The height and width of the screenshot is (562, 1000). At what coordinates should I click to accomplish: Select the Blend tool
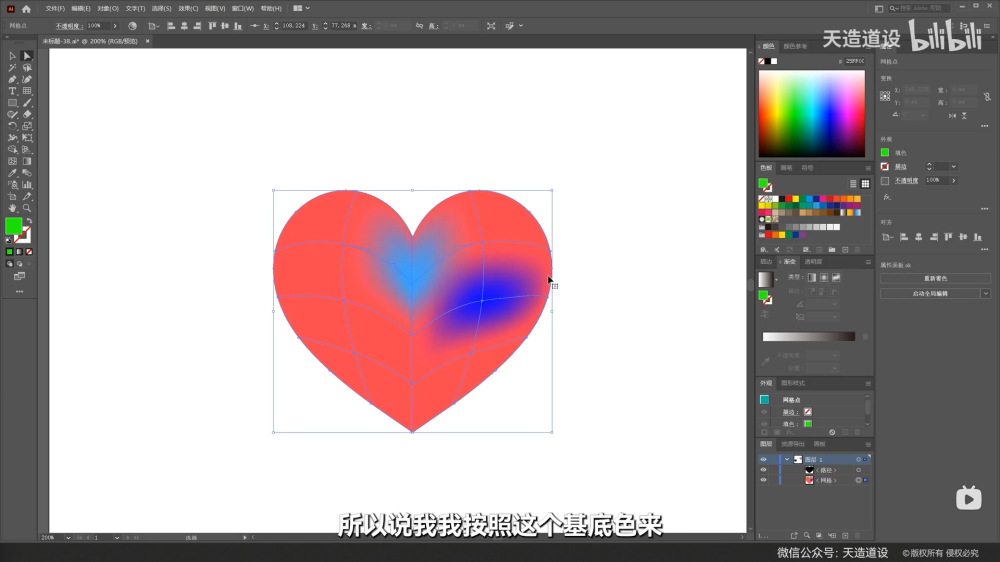27,173
